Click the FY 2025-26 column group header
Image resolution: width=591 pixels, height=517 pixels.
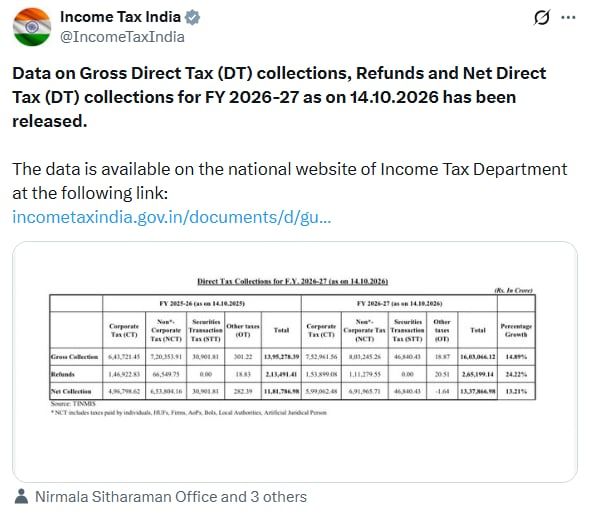(x=202, y=303)
